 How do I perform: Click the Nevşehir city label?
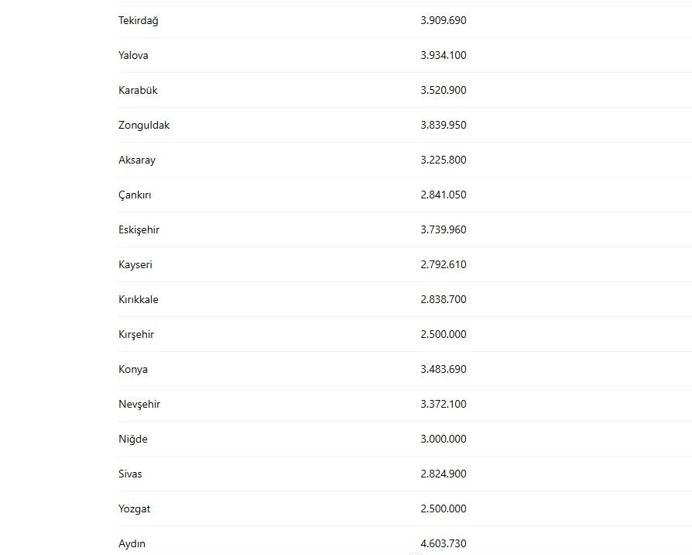pos(139,404)
